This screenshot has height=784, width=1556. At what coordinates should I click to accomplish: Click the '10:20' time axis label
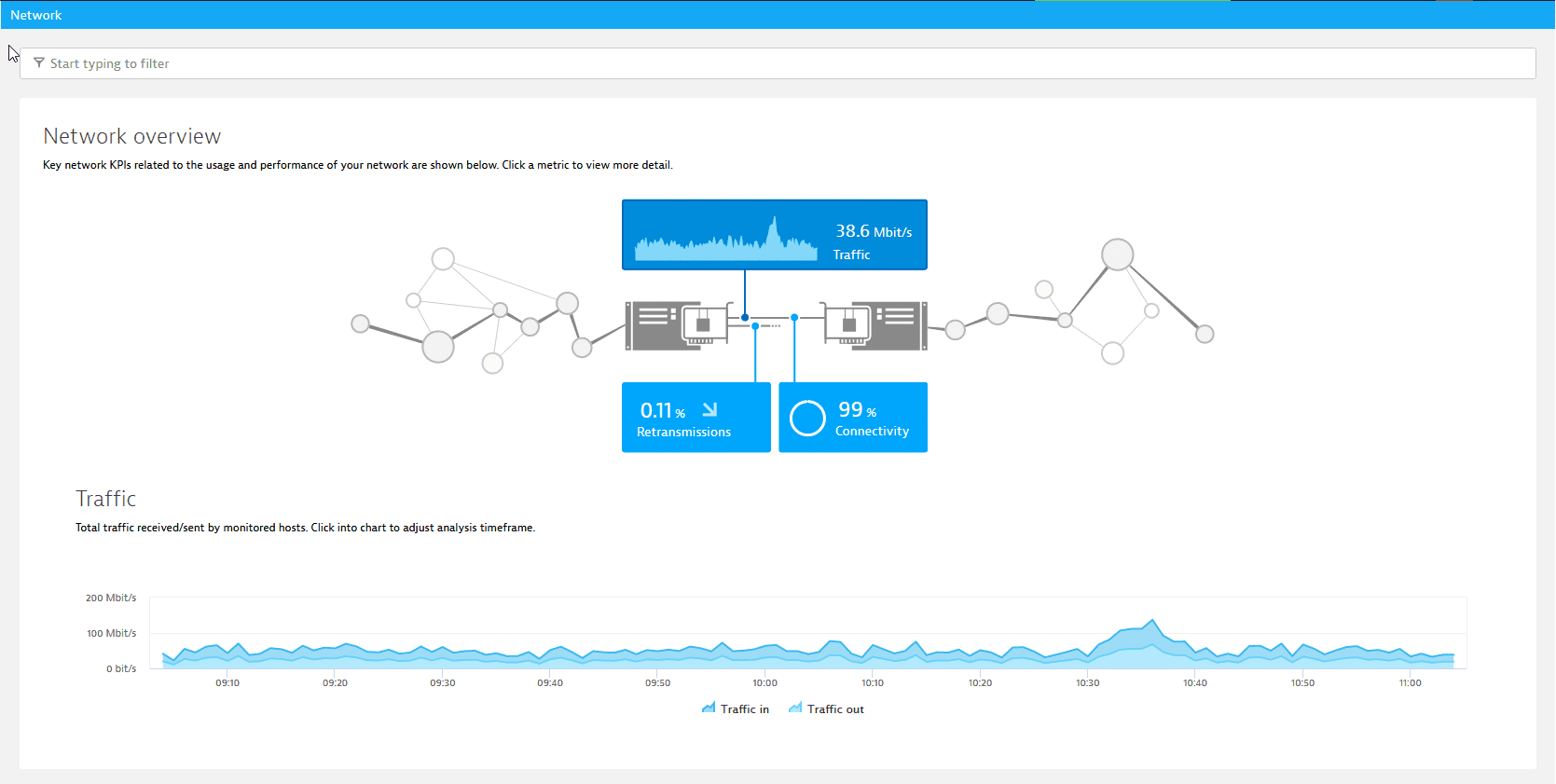[x=980, y=683]
